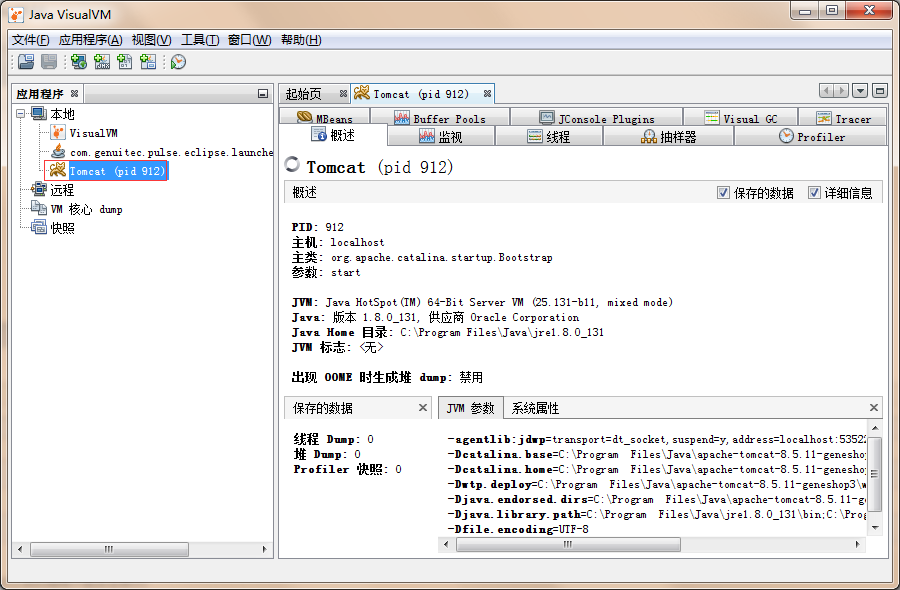Switch to the 概述 (Overview) tab
900x590 pixels.
333,135
